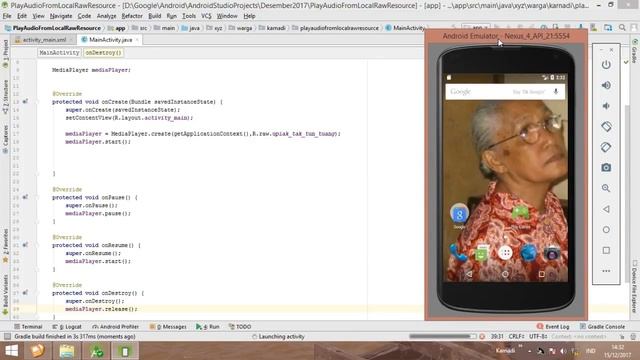Viewport: 640px width, 360px height.
Task: Click the emulator Power button
Action: 606,64
